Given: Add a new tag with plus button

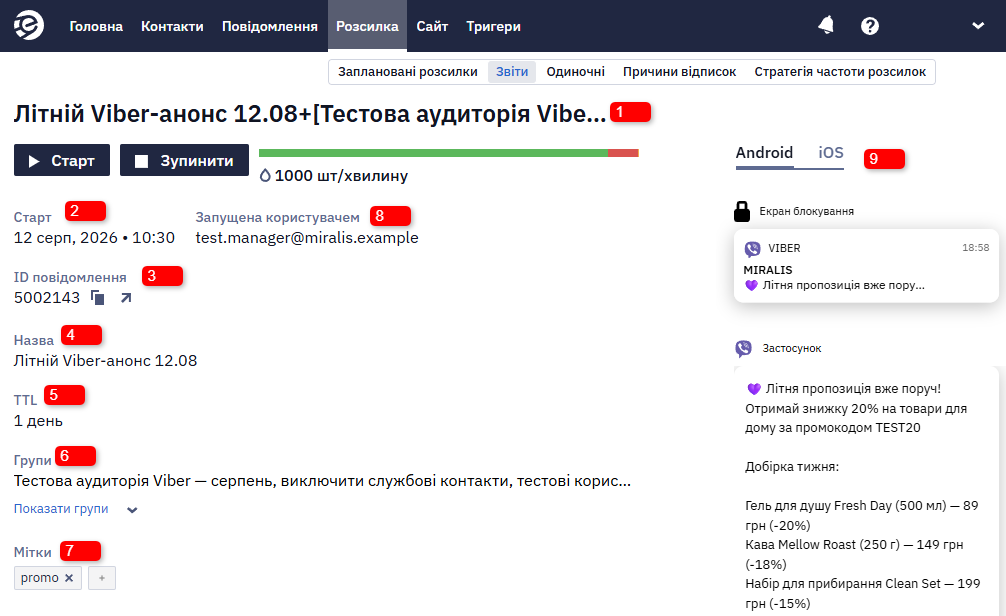Looking at the screenshot, I should pos(101,578).
